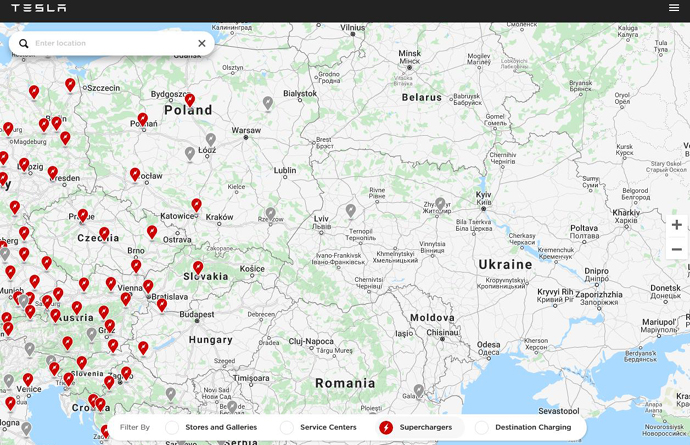Clear the location search box
Image resolution: width=690 pixels, height=445 pixels.
pyautogui.click(x=201, y=44)
